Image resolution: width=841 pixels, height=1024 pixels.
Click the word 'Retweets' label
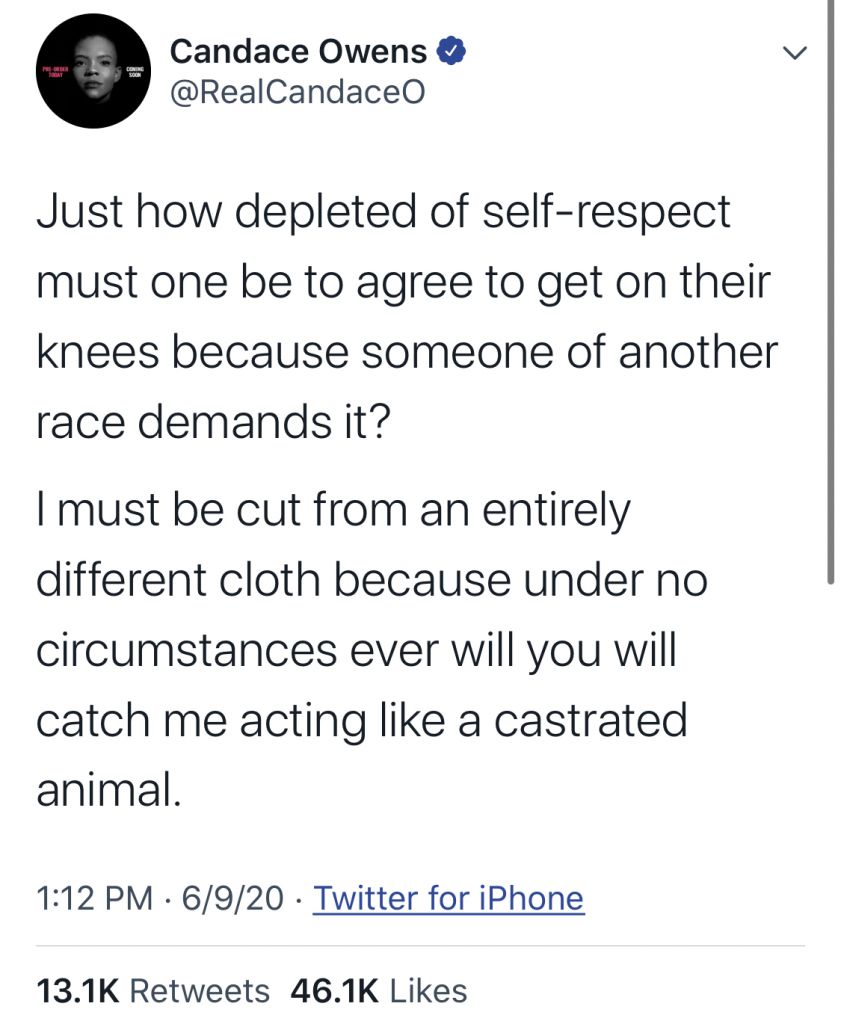(x=200, y=990)
